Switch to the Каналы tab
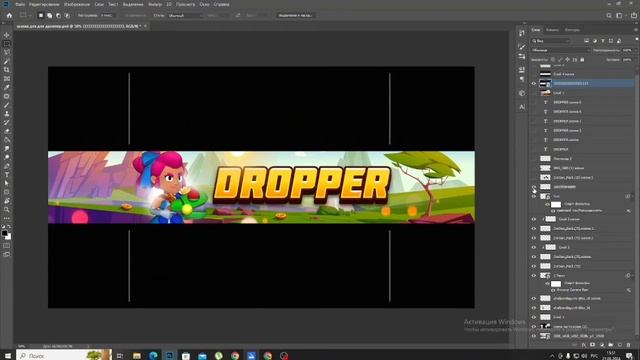Image resolution: width=640 pixels, height=360 pixels. [552, 30]
